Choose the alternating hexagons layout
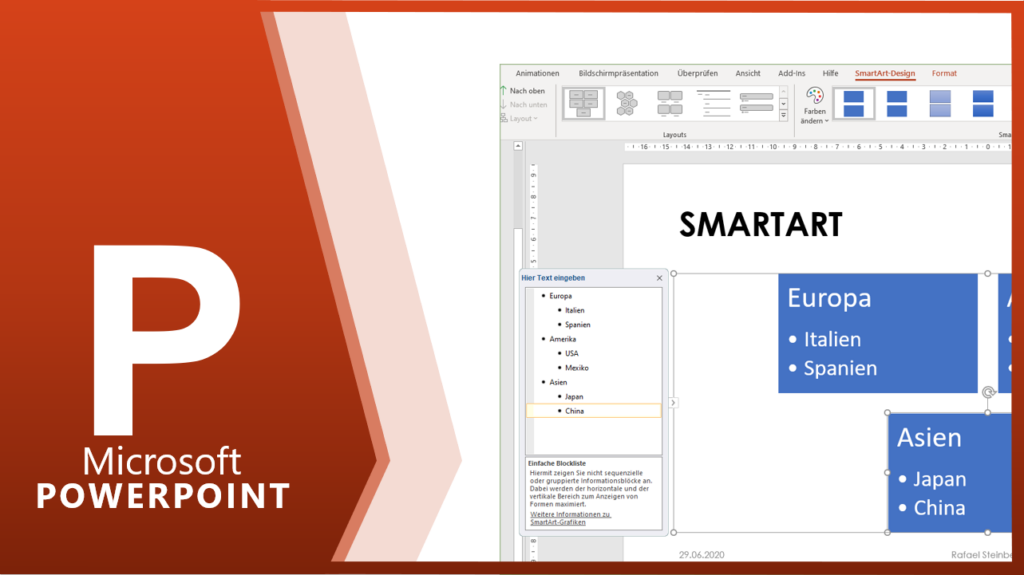The image size is (1024, 575). (626, 103)
